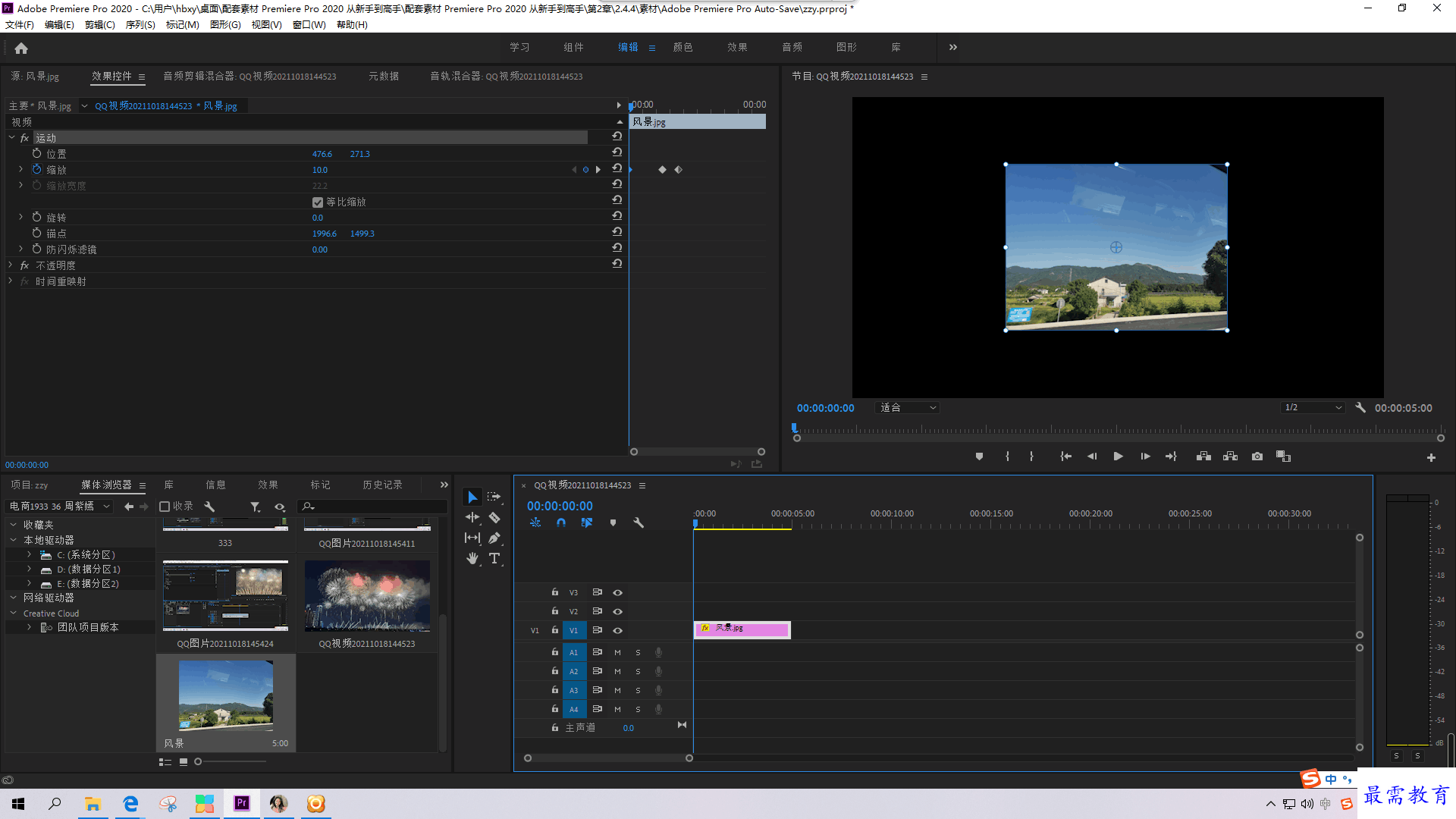
Task: Toggle V3 track output eye
Action: [617, 592]
